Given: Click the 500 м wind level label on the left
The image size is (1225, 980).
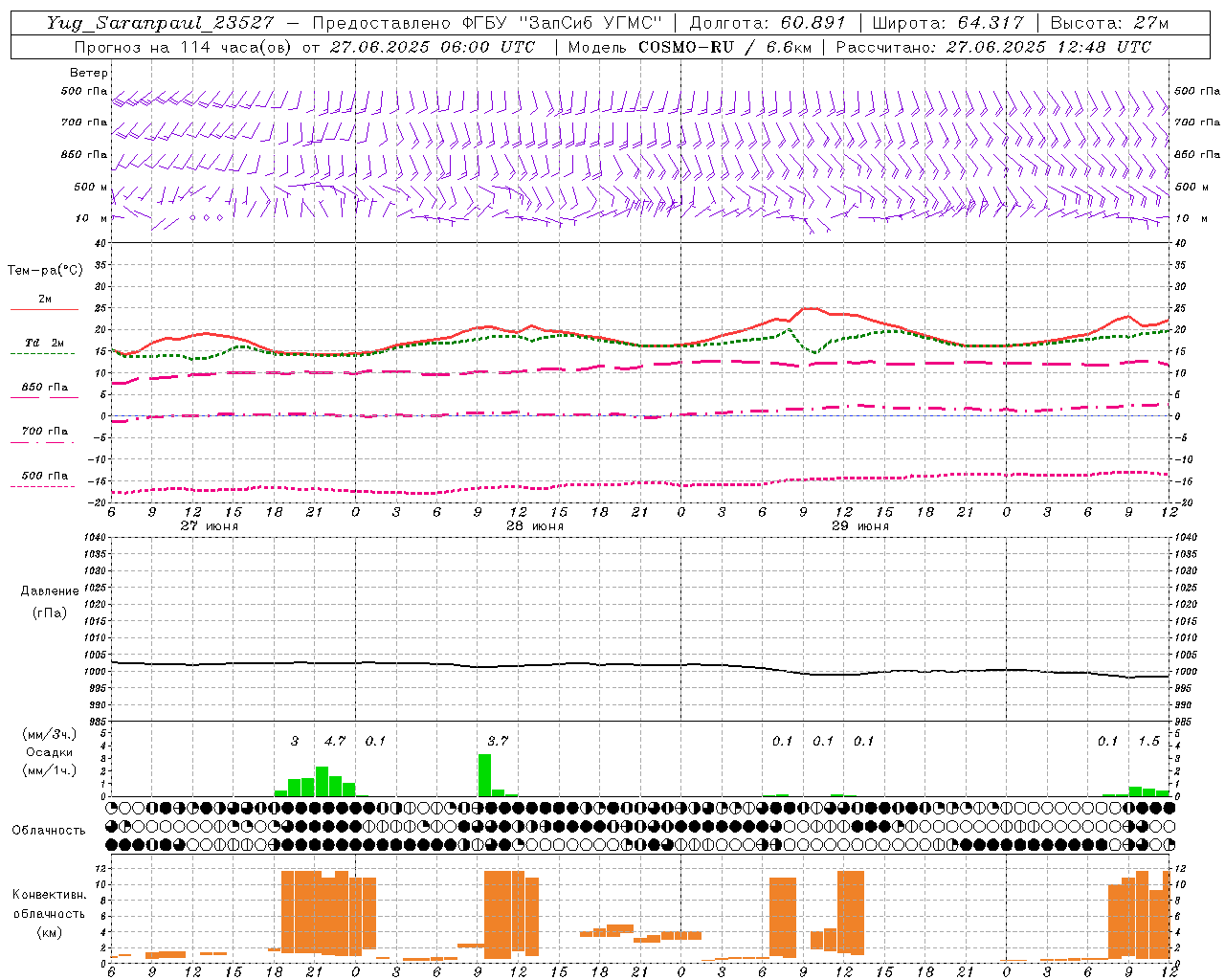Looking at the screenshot, I should (91, 187).
